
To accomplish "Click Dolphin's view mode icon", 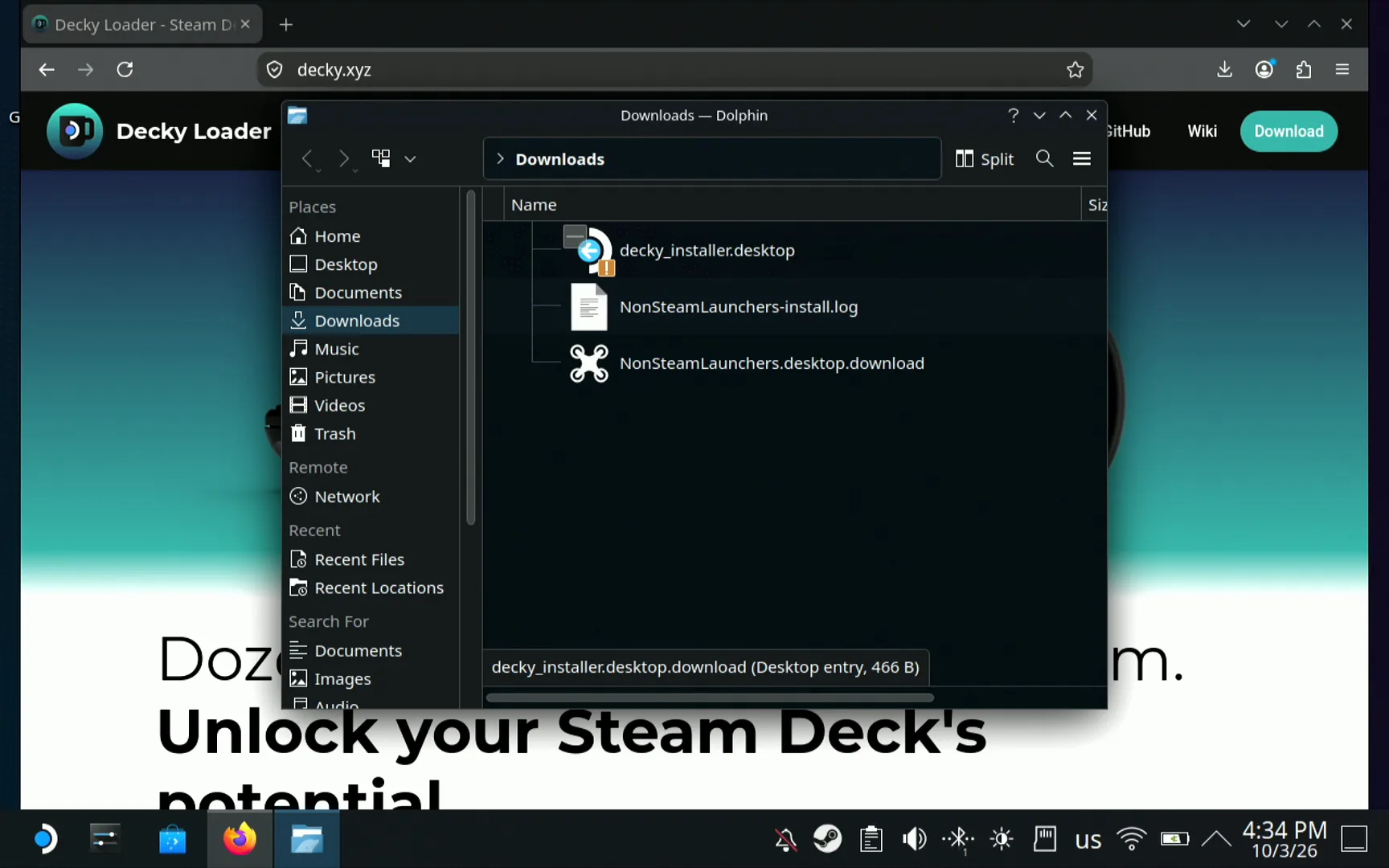I will point(381,158).
